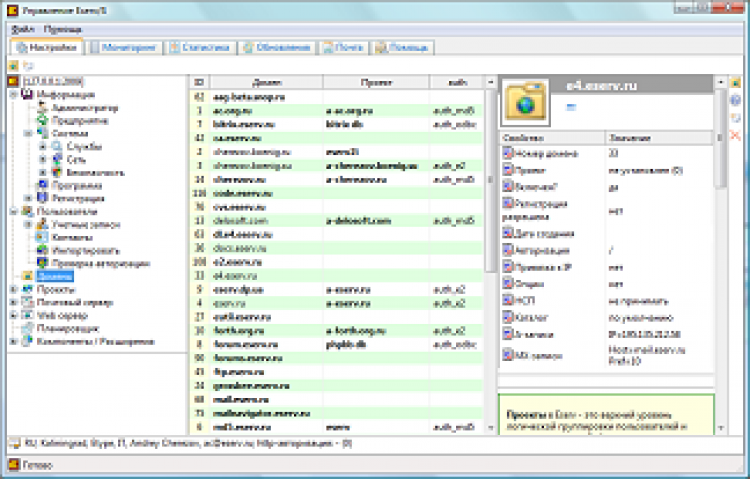Click the Предприятие tree icon
This screenshot has width=750, height=479.
coord(43,121)
